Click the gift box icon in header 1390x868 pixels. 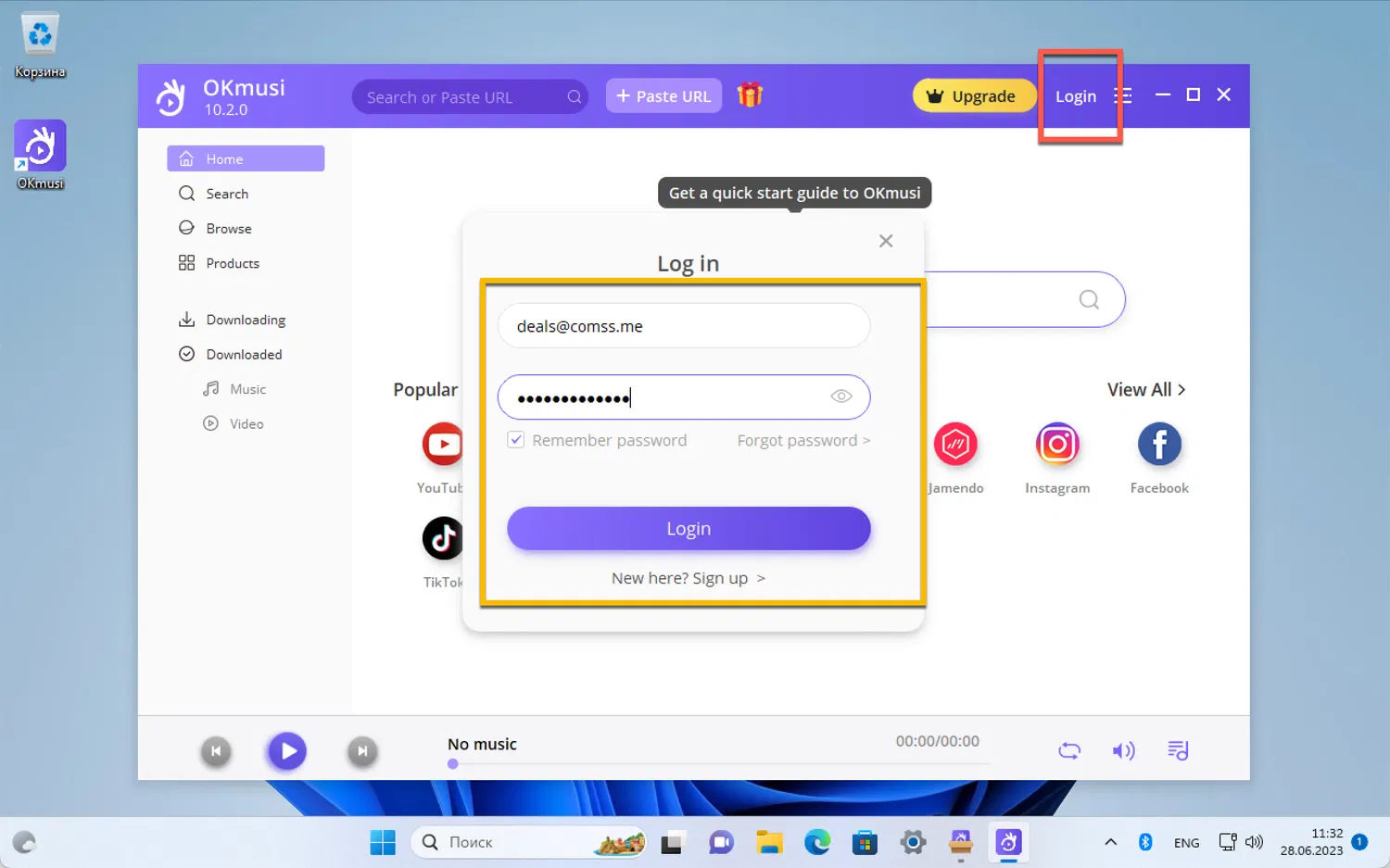750,94
